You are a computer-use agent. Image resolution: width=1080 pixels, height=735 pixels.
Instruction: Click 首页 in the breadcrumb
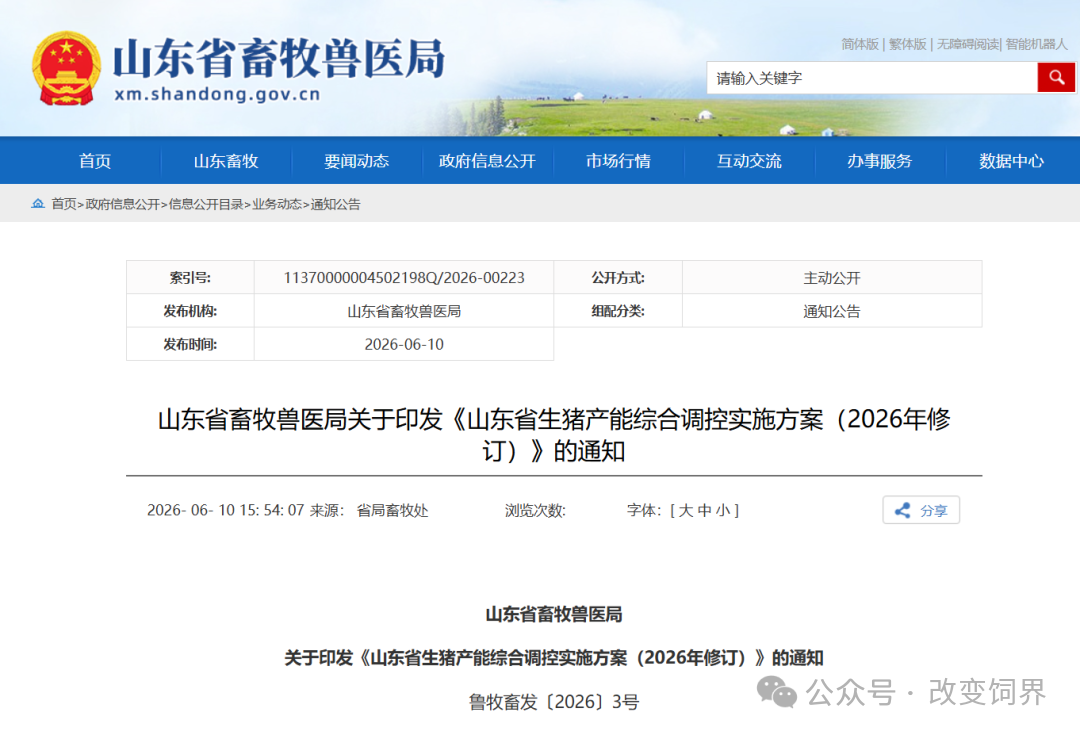pyautogui.click(x=64, y=204)
